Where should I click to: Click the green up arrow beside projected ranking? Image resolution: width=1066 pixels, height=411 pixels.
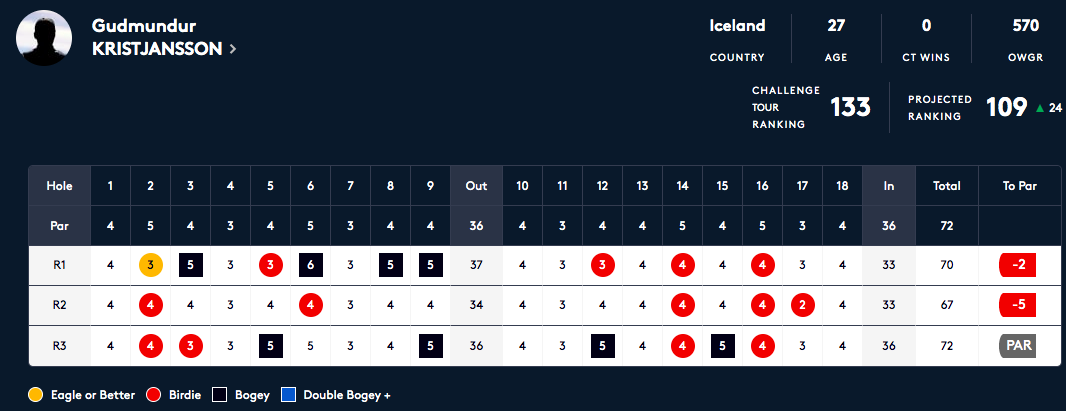click(x=1039, y=108)
